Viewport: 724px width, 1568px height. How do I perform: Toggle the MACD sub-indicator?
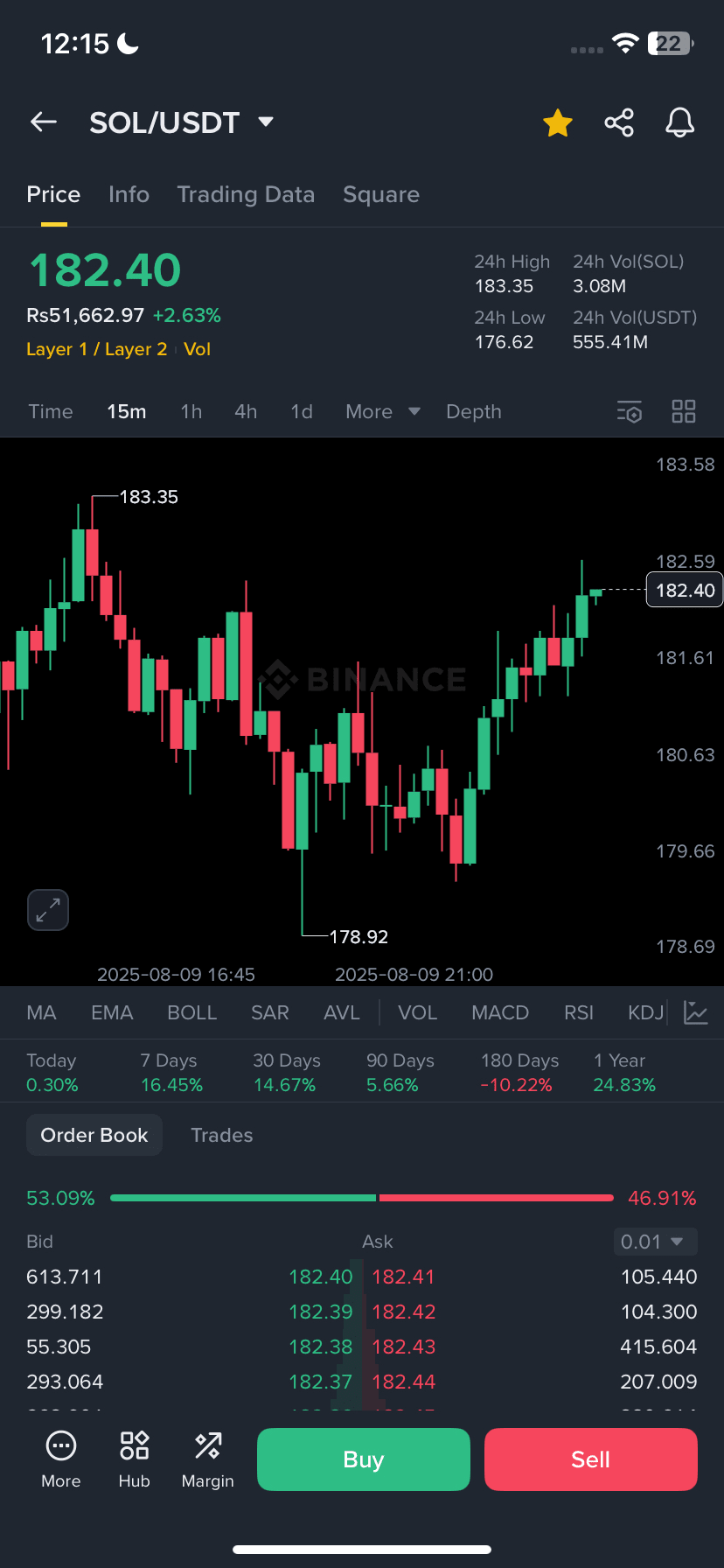point(500,1012)
